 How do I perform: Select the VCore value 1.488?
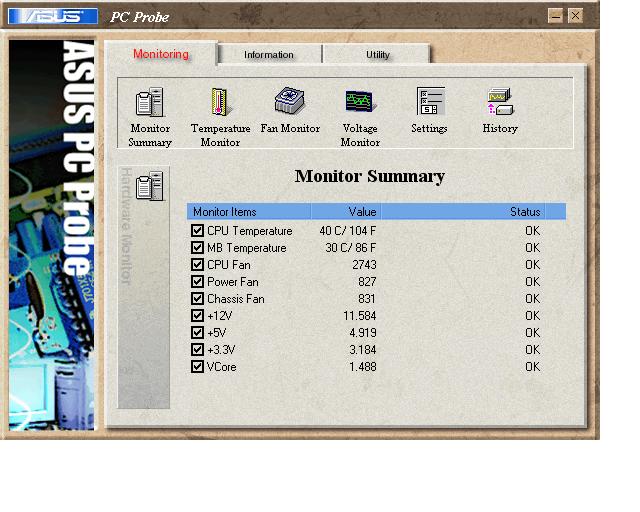362,367
